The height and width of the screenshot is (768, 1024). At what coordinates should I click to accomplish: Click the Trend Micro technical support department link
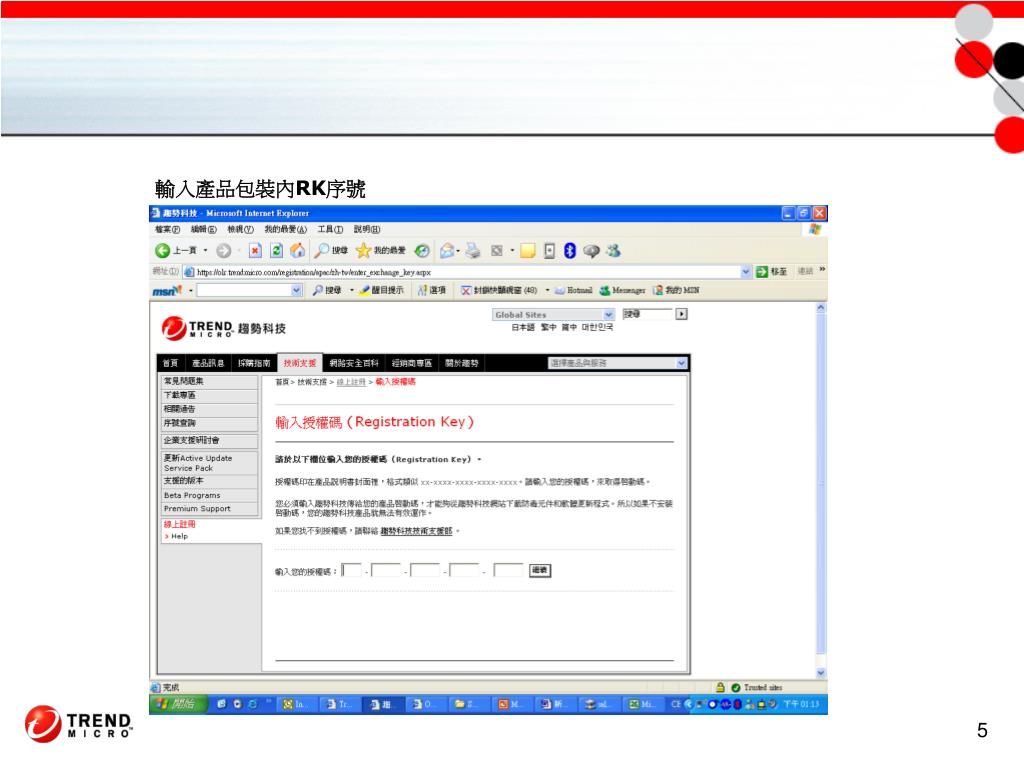coord(416,531)
